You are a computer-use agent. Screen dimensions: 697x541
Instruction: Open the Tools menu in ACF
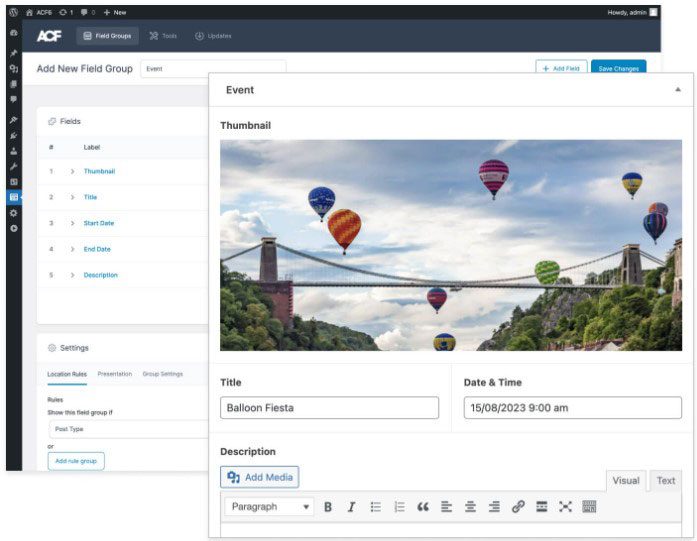(x=163, y=36)
